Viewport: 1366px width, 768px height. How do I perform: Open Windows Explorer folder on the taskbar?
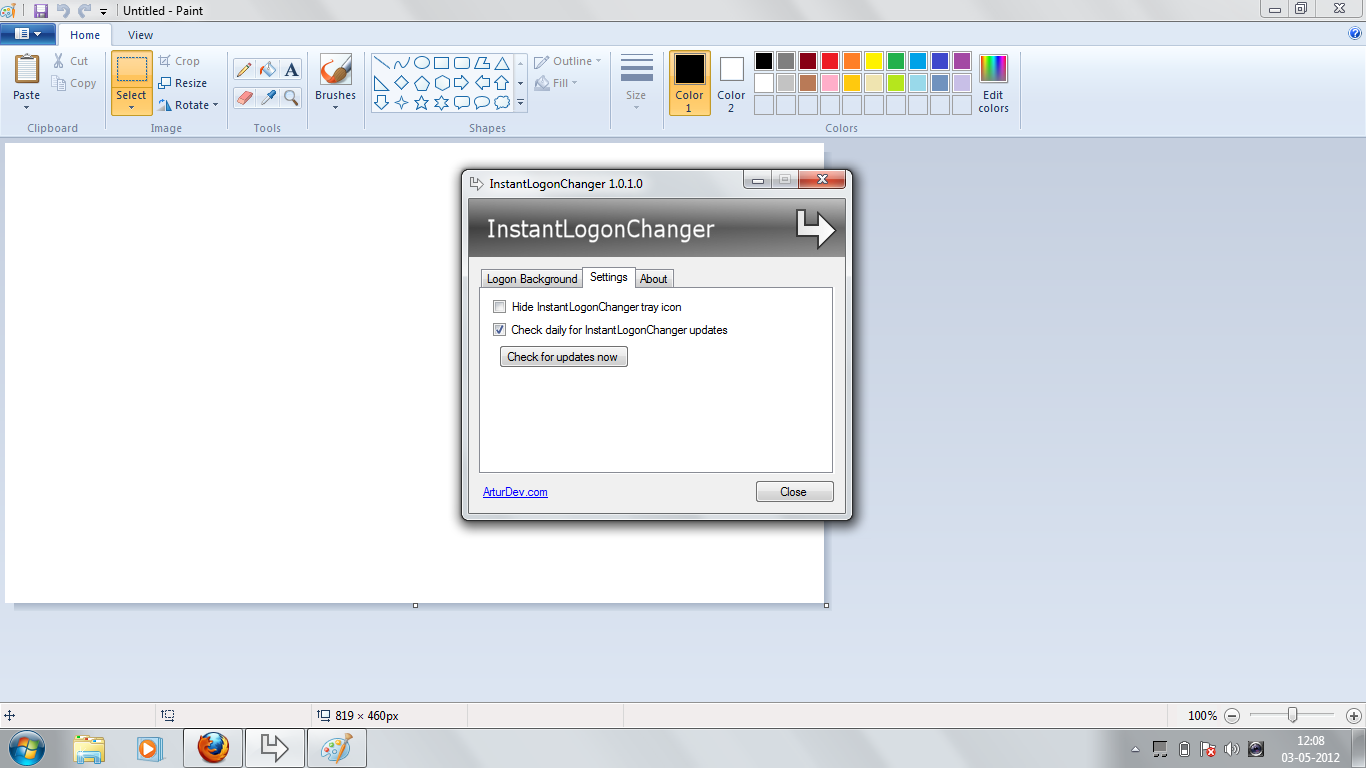coord(89,748)
